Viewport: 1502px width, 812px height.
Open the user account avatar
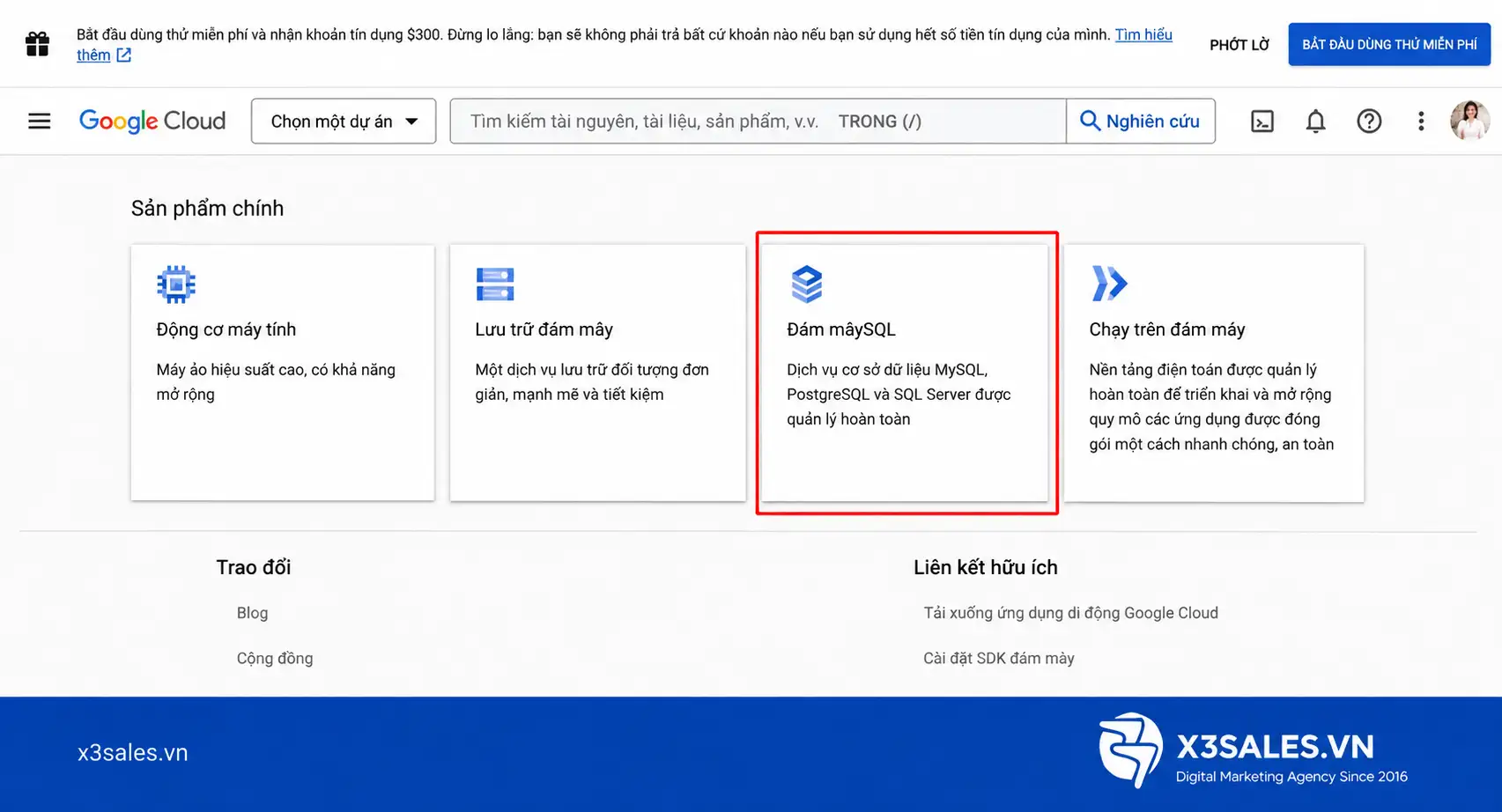[1469, 121]
